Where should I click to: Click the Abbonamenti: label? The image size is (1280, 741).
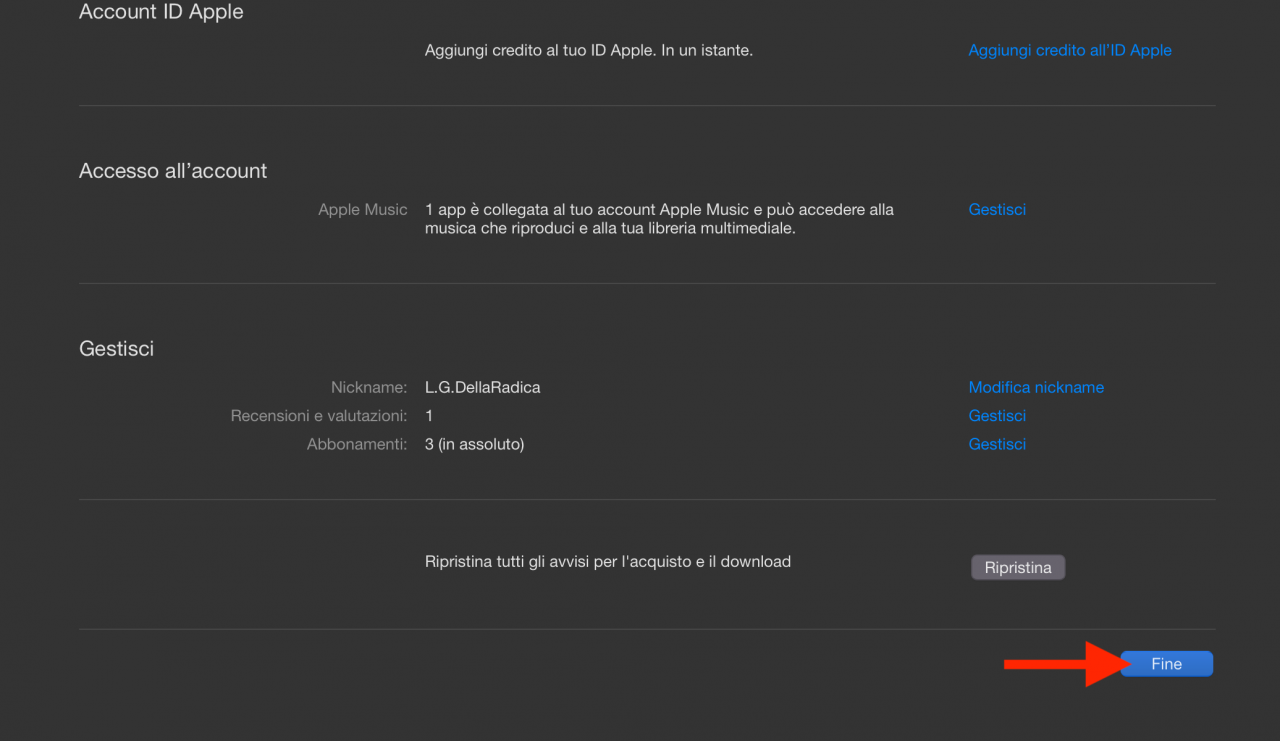click(357, 444)
